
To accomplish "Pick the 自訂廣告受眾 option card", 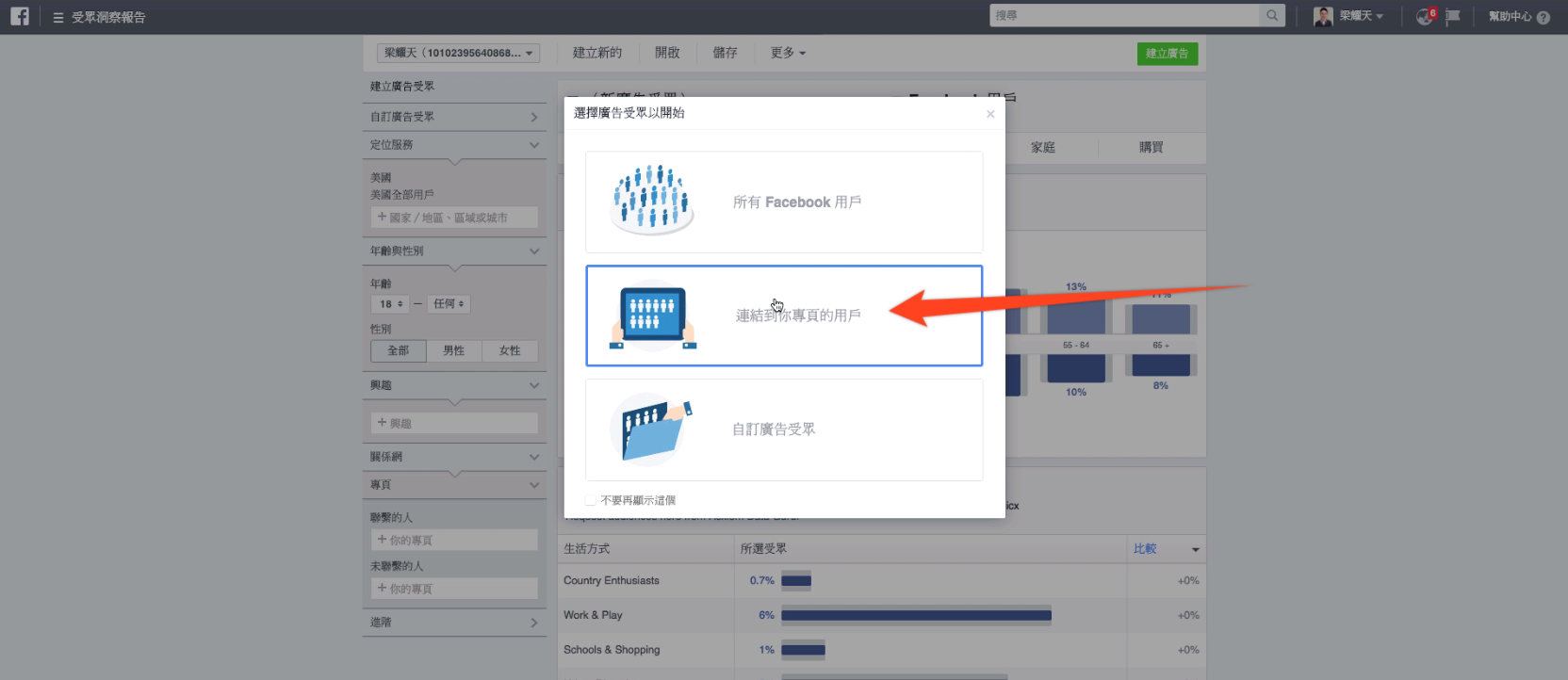I will tap(784, 429).
